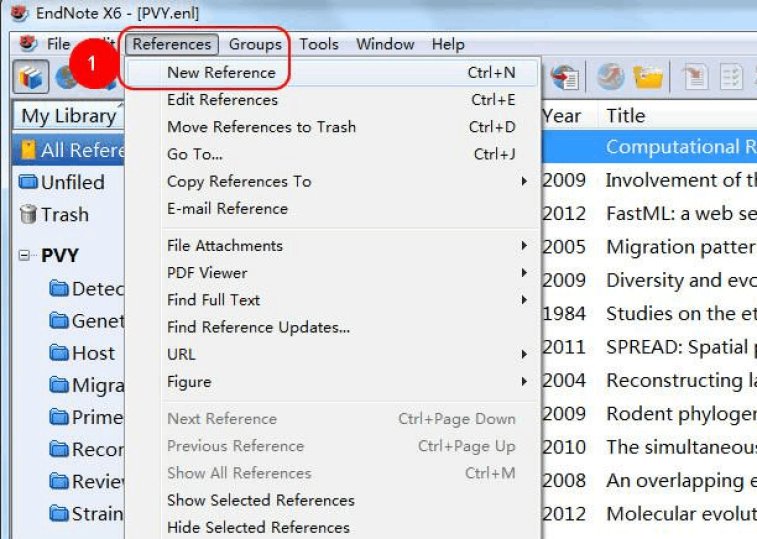The width and height of the screenshot is (757, 539).
Task: Click the Open File folder toolbar icon
Action: tap(648, 77)
